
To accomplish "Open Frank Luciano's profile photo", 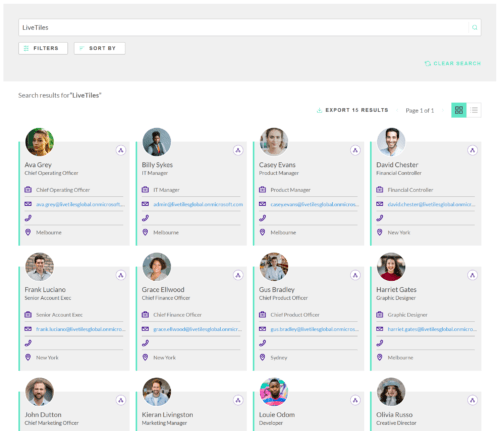I will coord(40,267).
